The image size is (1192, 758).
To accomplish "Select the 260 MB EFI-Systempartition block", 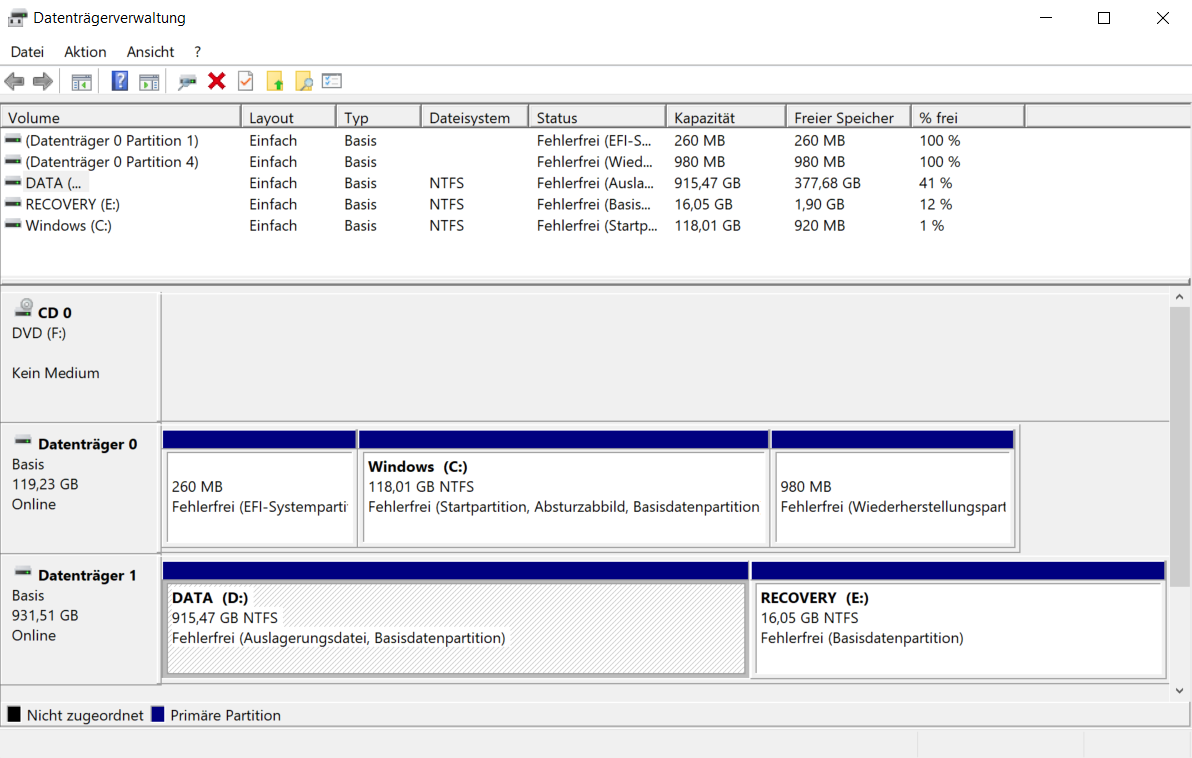I will pyautogui.click(x=259, y=489).
